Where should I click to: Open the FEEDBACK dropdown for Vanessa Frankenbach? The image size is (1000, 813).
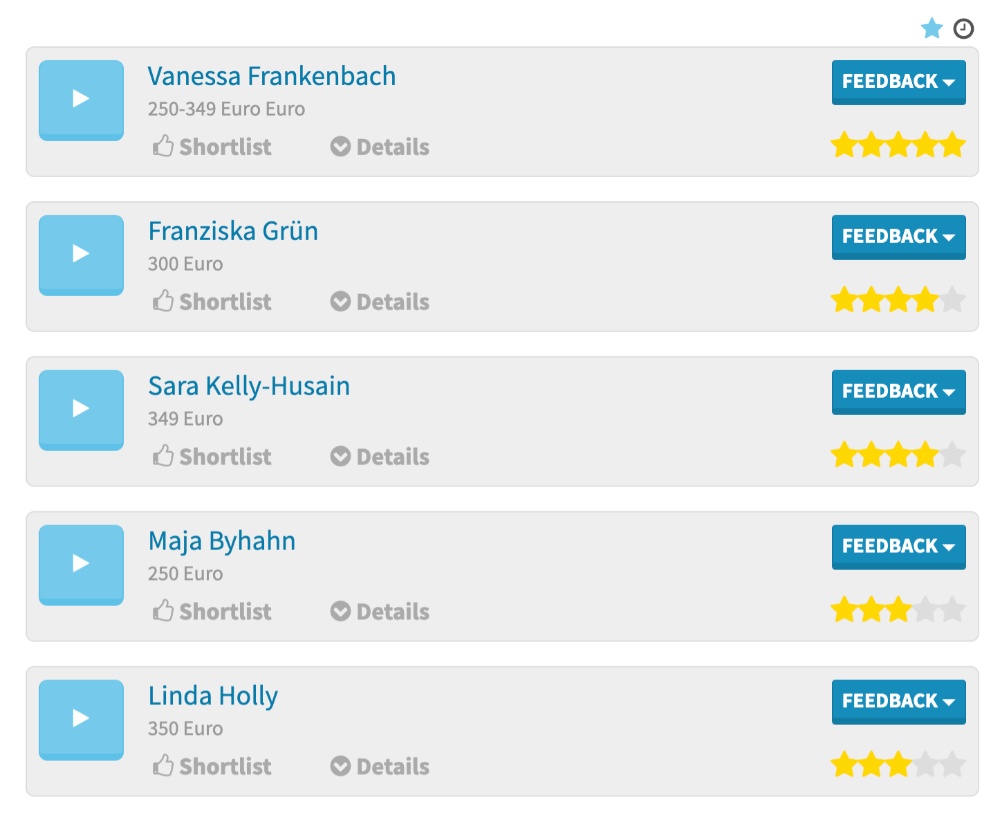tap(898, 83)
